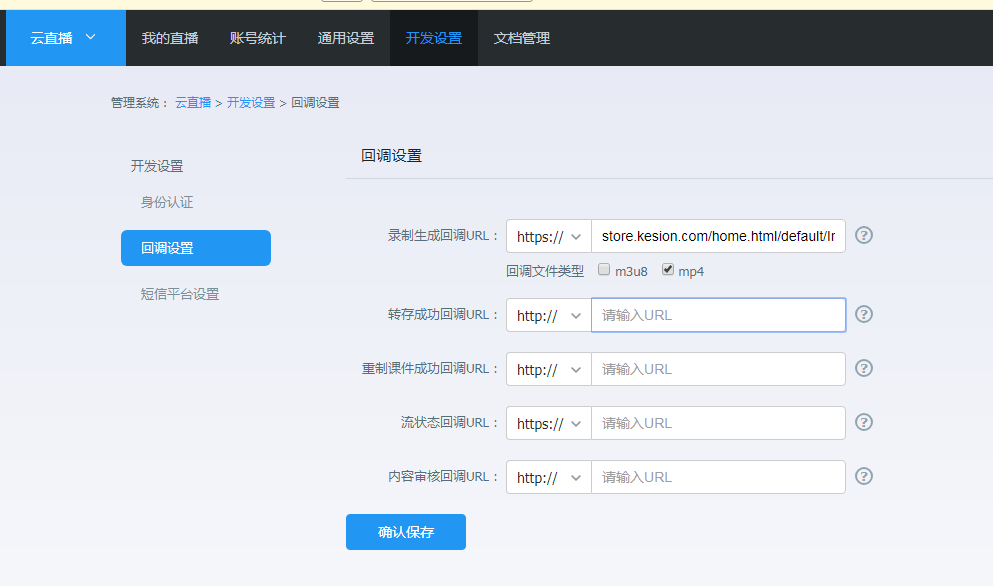Open help for 录制生成回调URL
Screen dimensions: 993x586
tap(863, 235)
